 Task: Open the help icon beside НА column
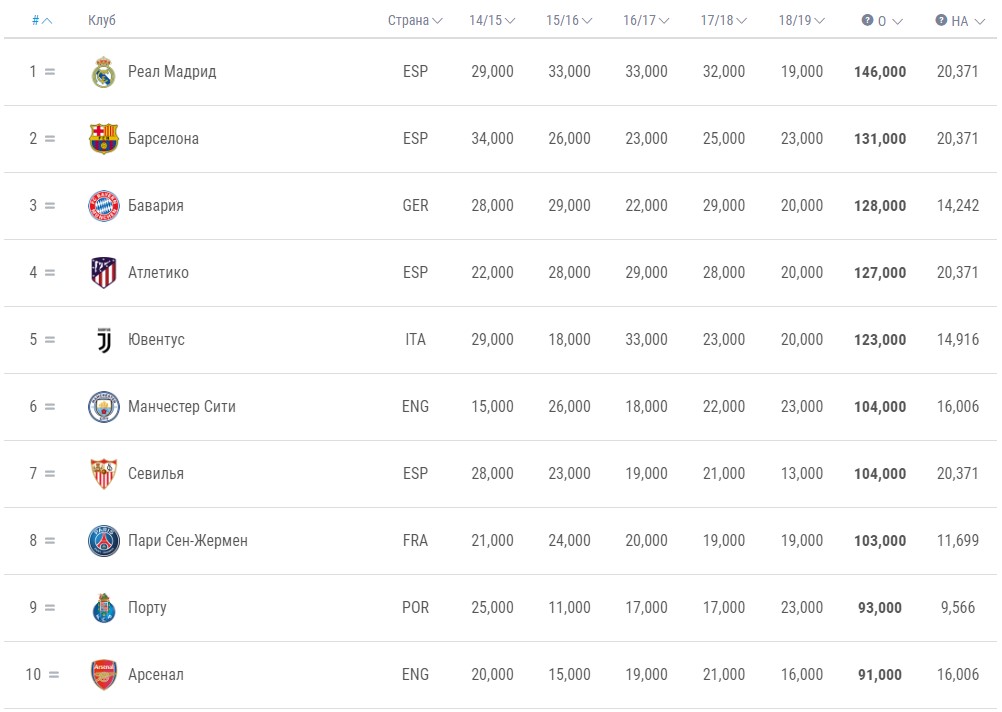[x=941, y=20]
